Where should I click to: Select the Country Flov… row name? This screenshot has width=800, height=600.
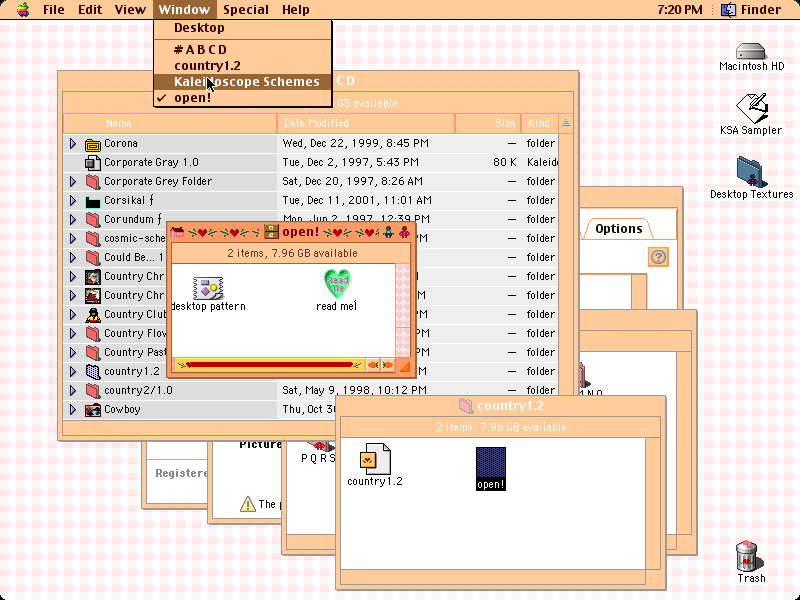coord(135,334)
